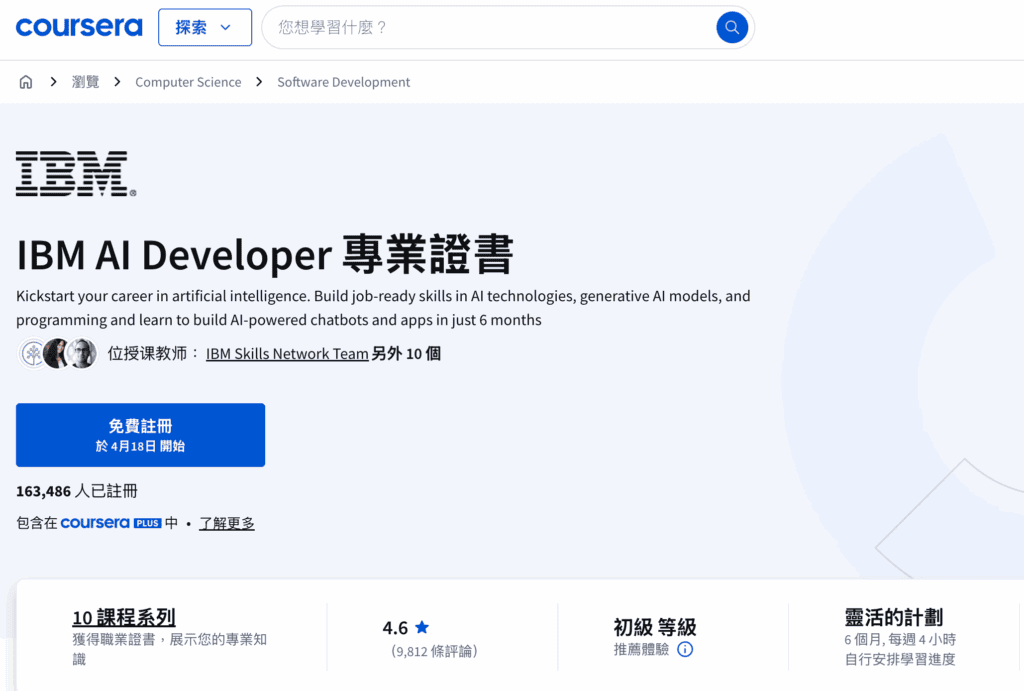Click the Coursera logo
Viewport: 1024px width, 691px height.
point(79,27)
